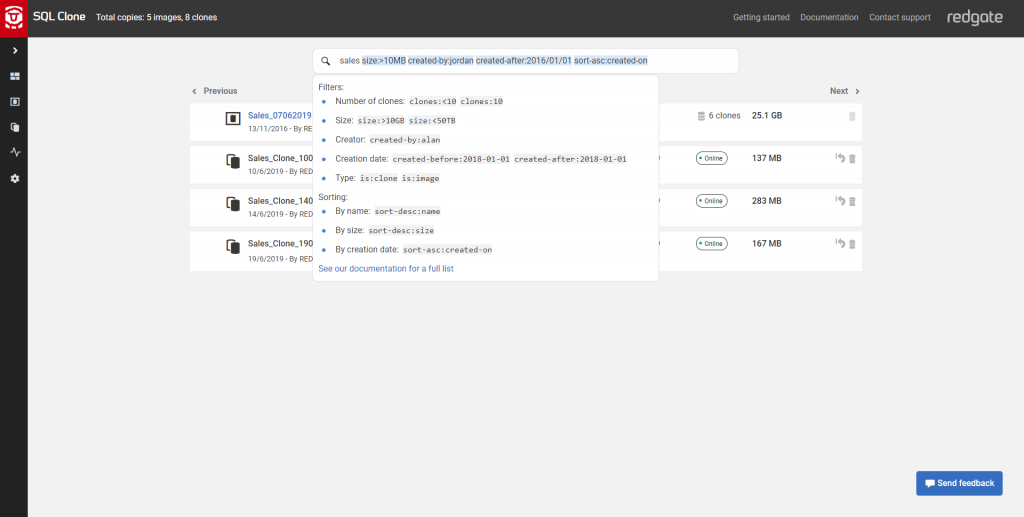Viewport: 1024px width, 517px height.
Task: Insert the sort-desc:size sorting example
Action: [402, 230]
